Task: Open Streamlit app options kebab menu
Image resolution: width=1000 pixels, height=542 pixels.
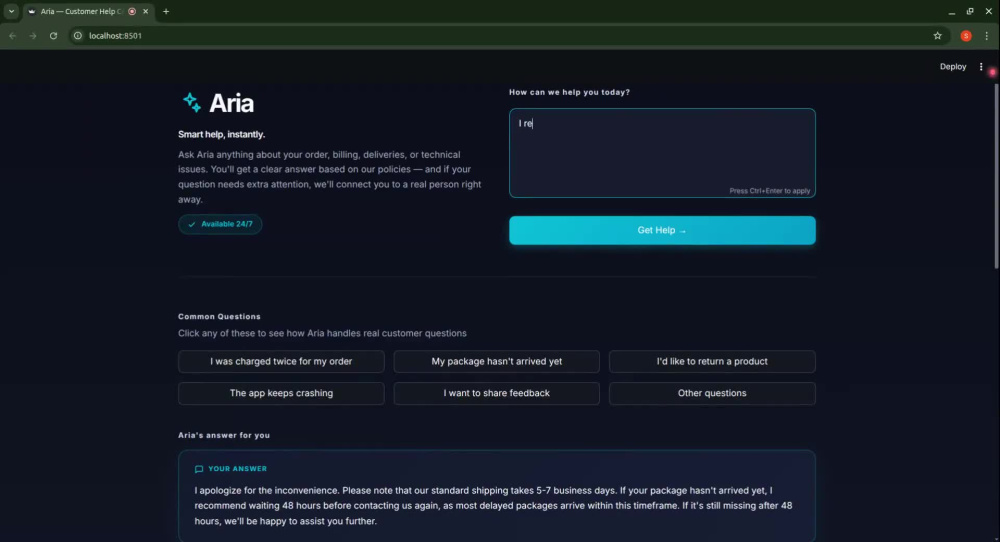Action: pyautogui.click(x=981, y=66)
